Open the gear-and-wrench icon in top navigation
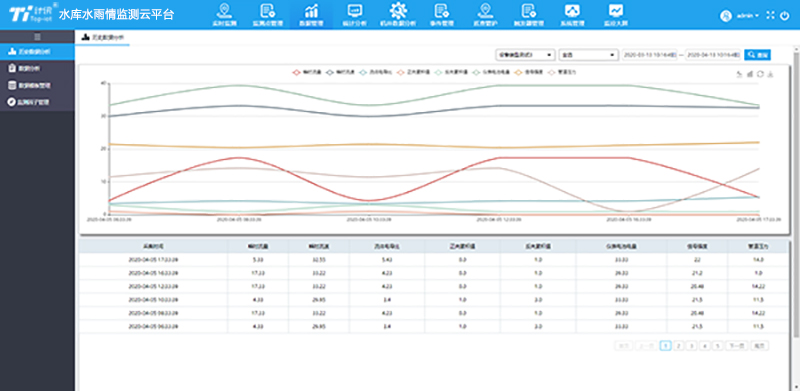This screenshot has width=800, height=391. click(398, 14)
